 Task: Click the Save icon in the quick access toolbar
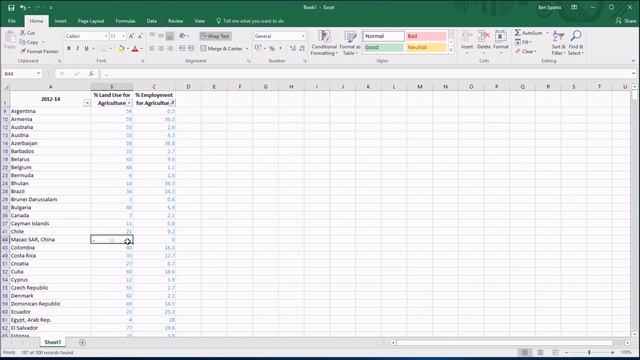click(11, 8)
